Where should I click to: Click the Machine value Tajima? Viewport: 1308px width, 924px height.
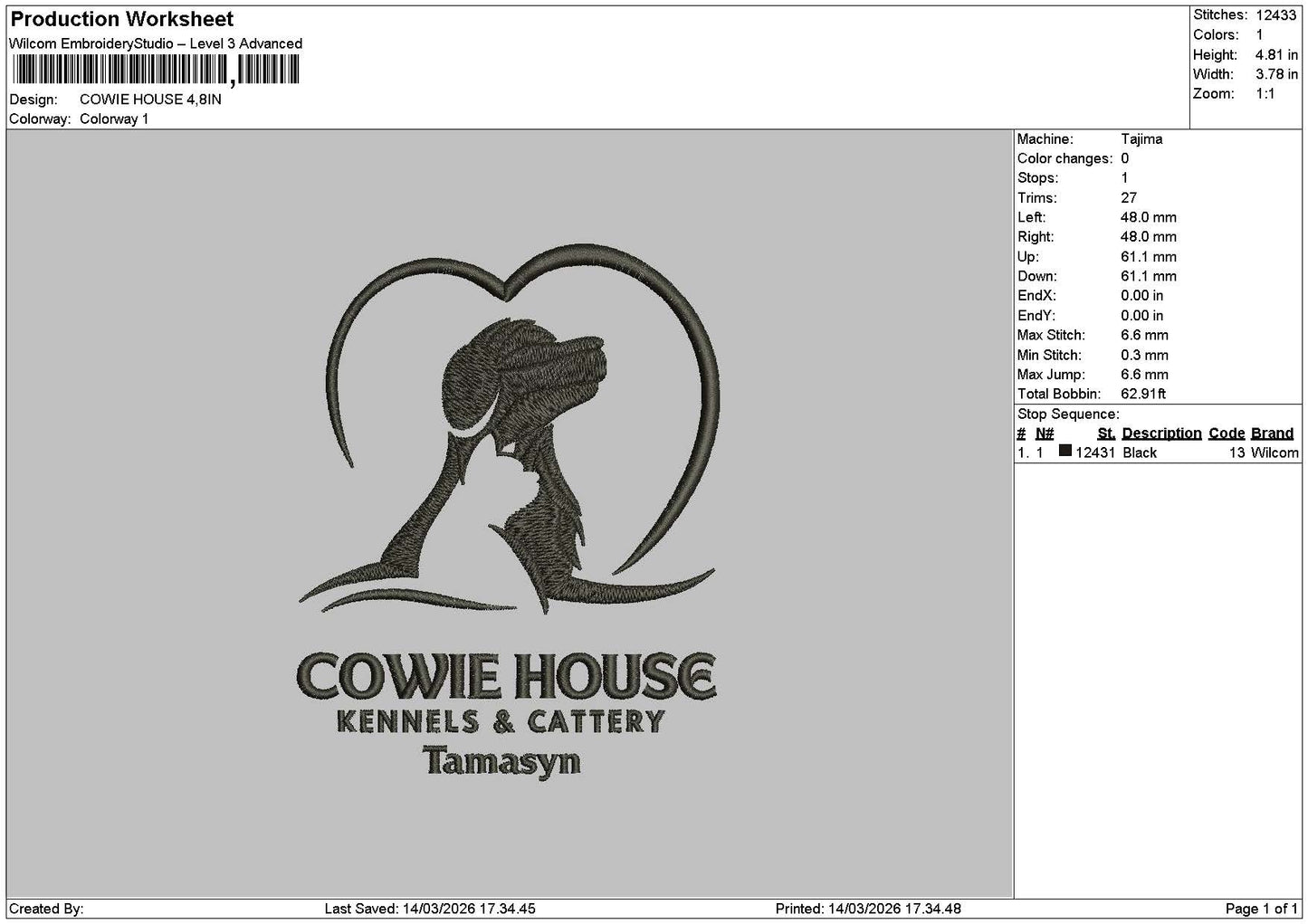tap(1141, 139)
